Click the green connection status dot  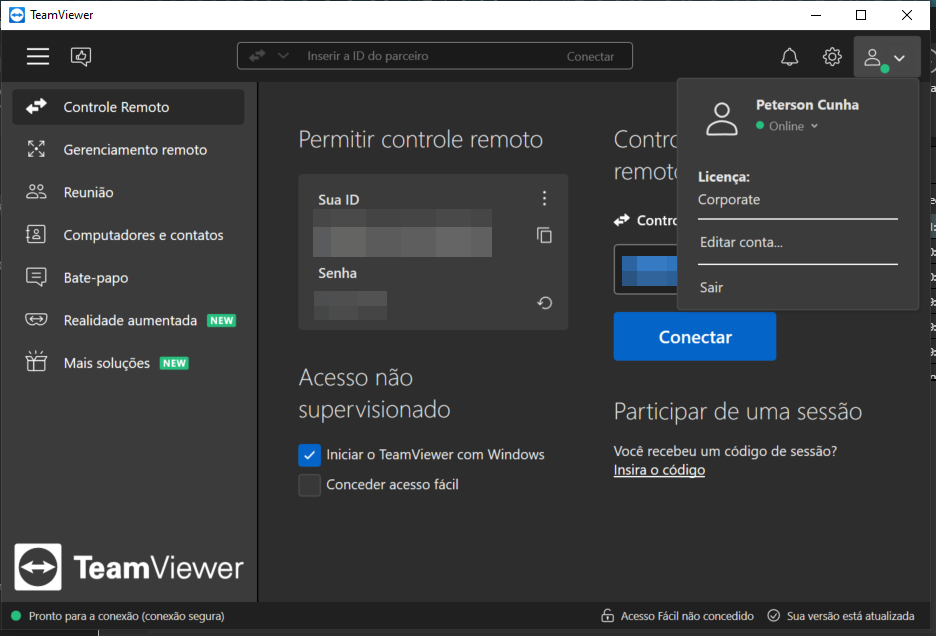16,616
